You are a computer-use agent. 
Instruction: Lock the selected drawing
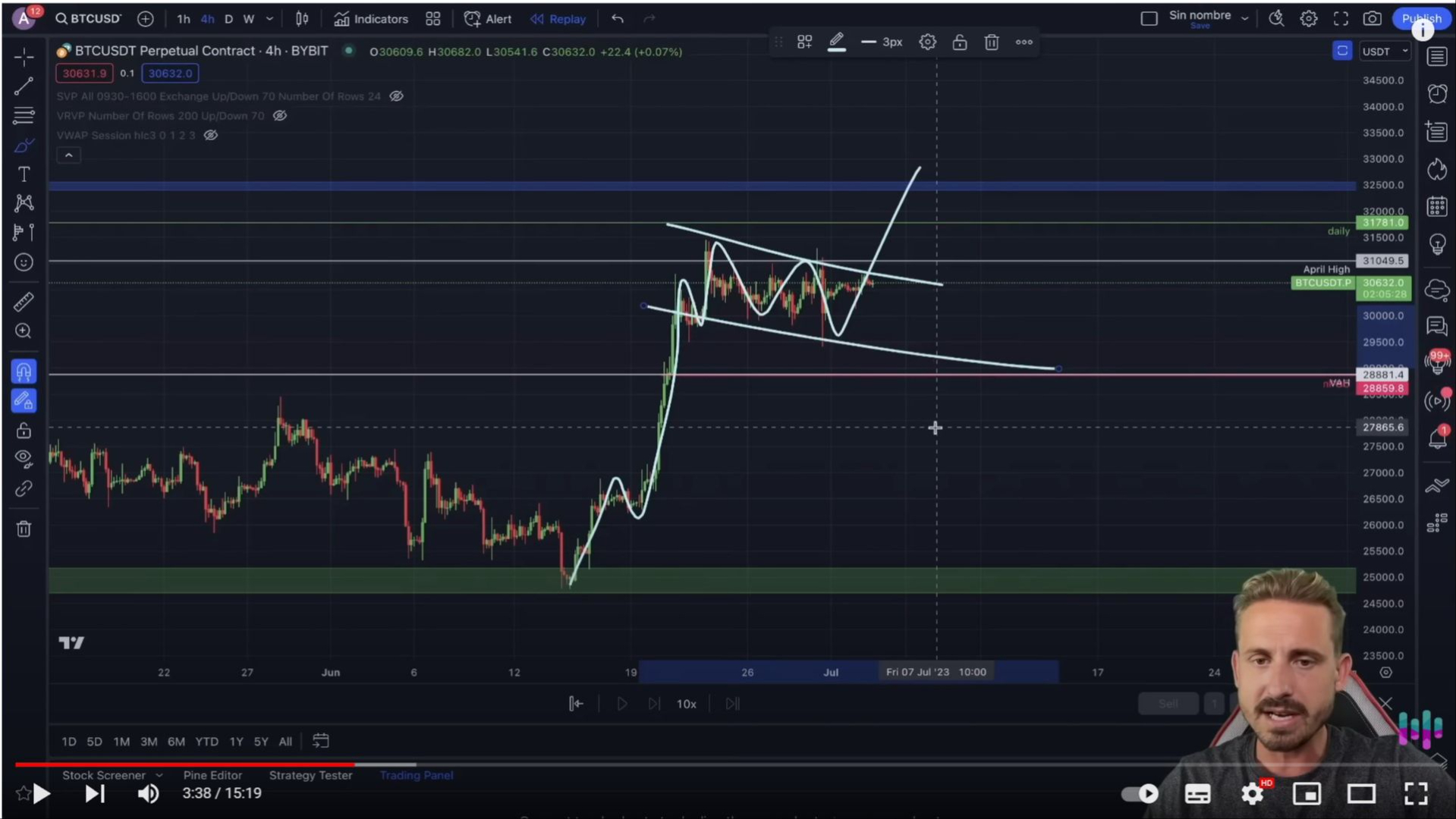coord(960,42)
